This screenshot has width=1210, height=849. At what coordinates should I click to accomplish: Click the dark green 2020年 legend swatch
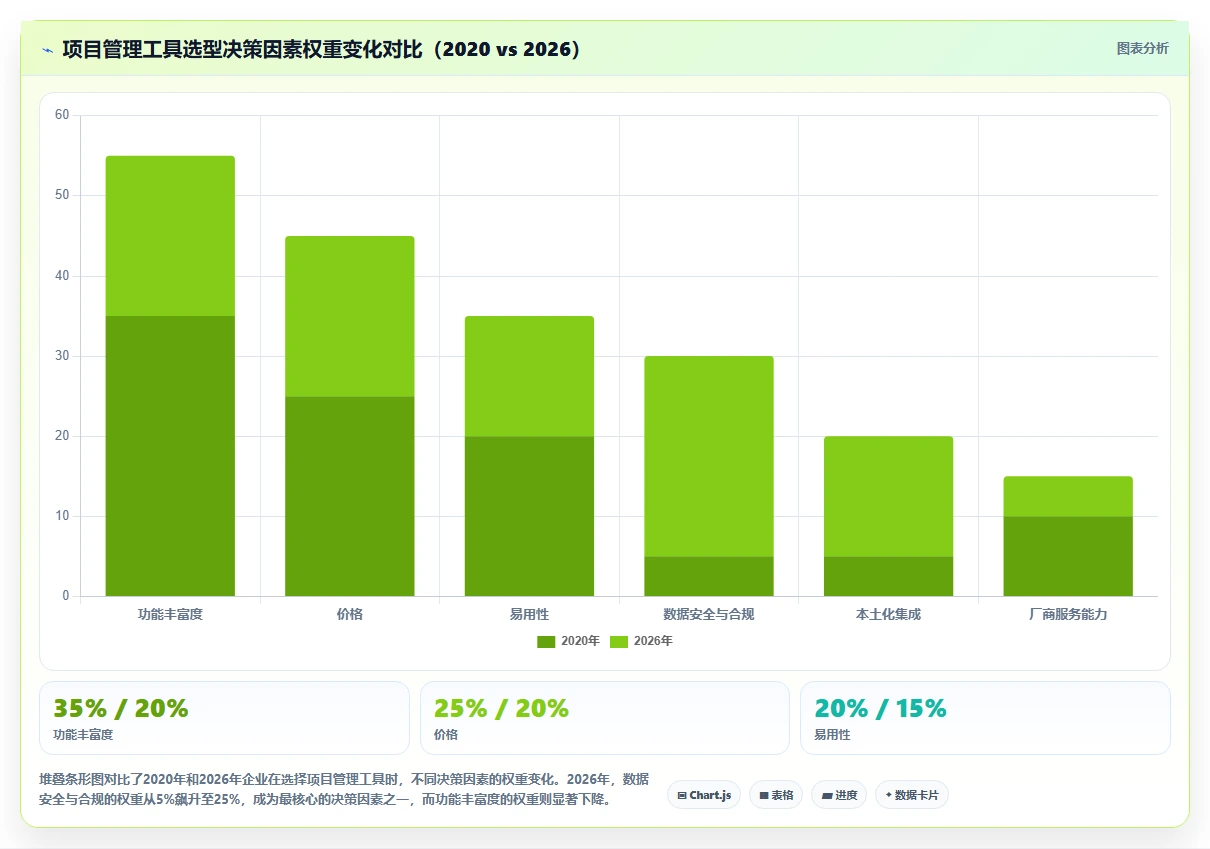tap(546, 641)
